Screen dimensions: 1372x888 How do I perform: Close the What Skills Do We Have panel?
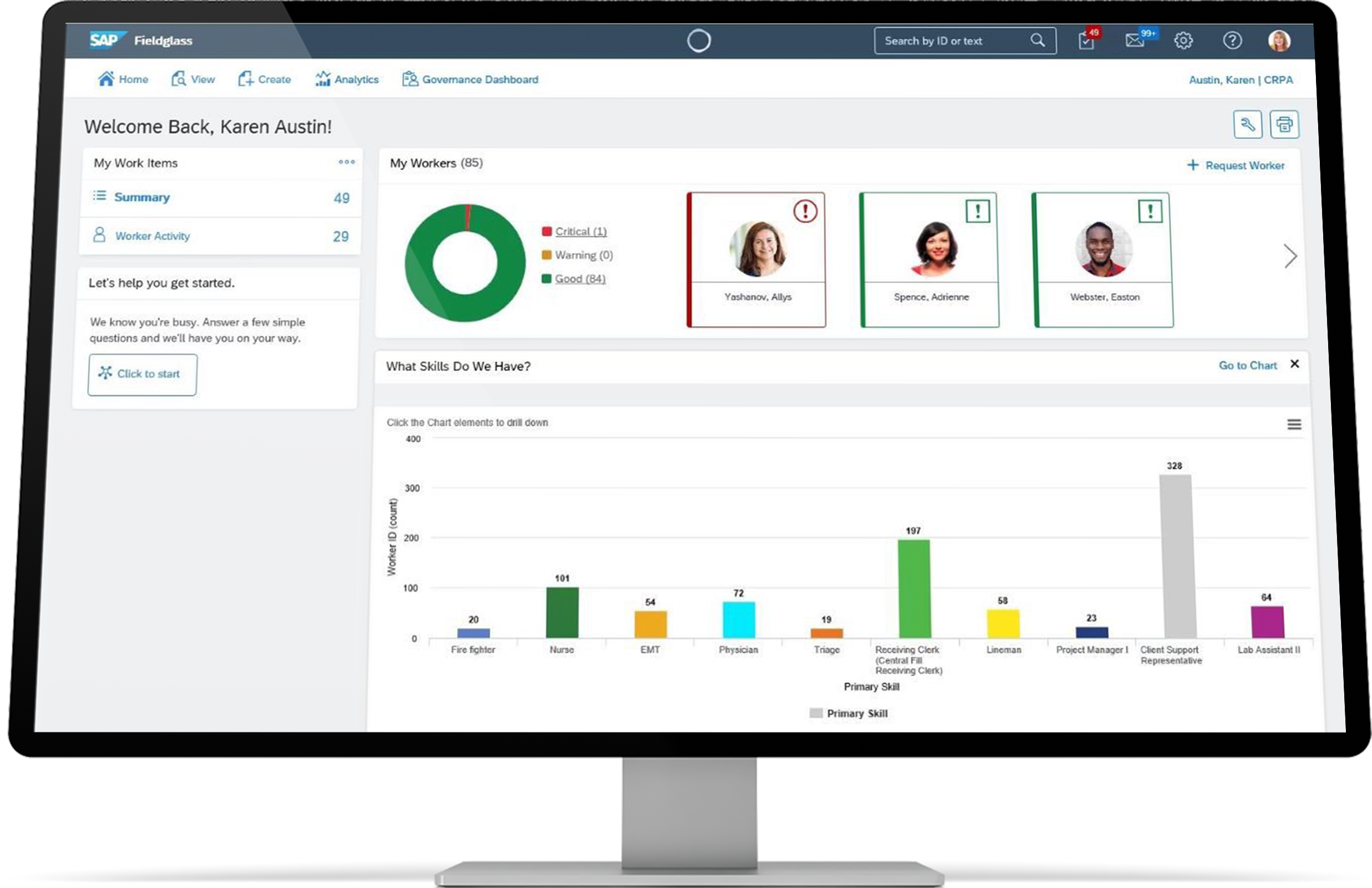[1294, 364]
